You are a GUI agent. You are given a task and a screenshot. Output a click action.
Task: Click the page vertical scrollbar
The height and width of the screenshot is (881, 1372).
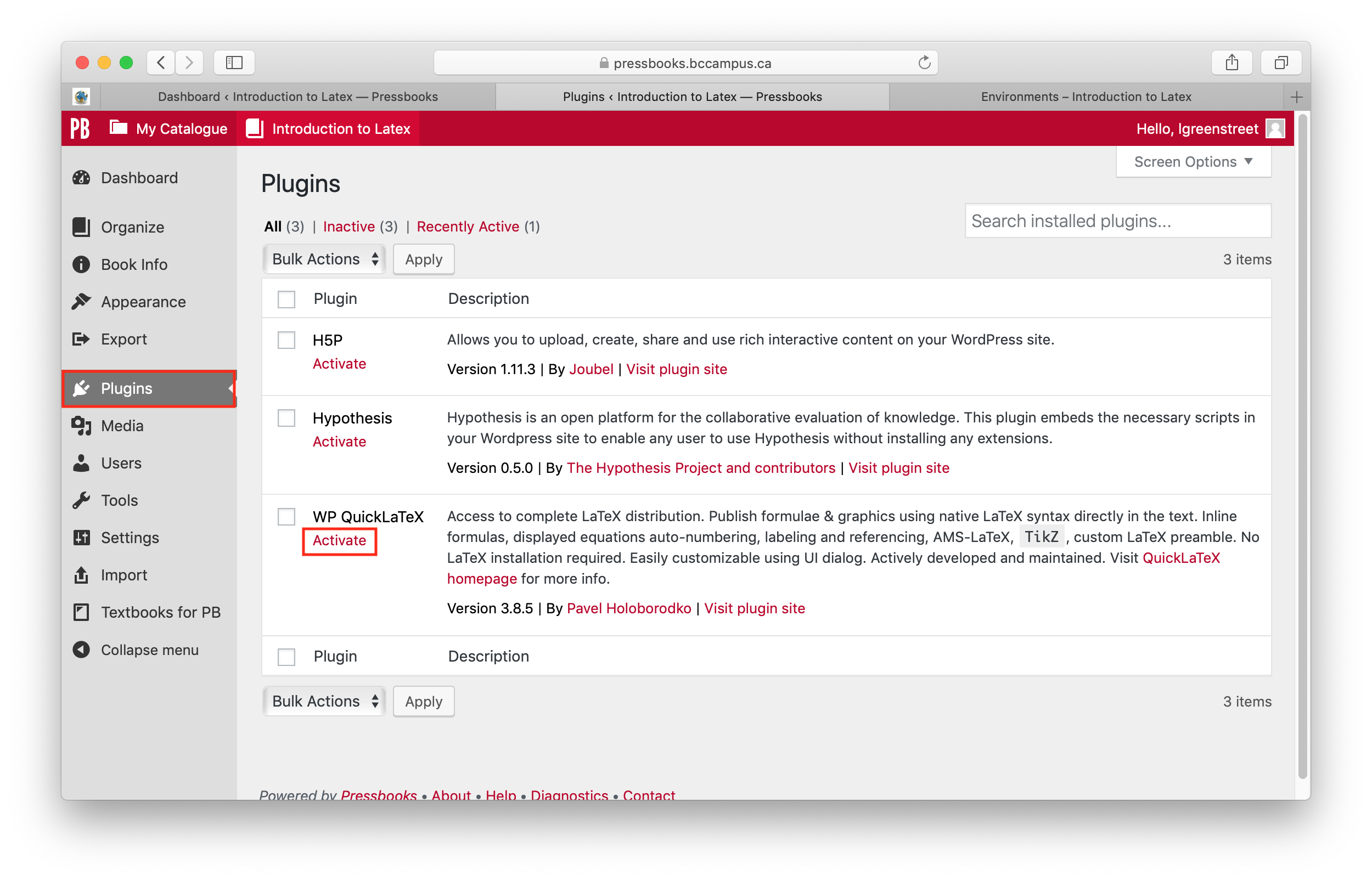pyautogui.click(x=1303, y=446)
